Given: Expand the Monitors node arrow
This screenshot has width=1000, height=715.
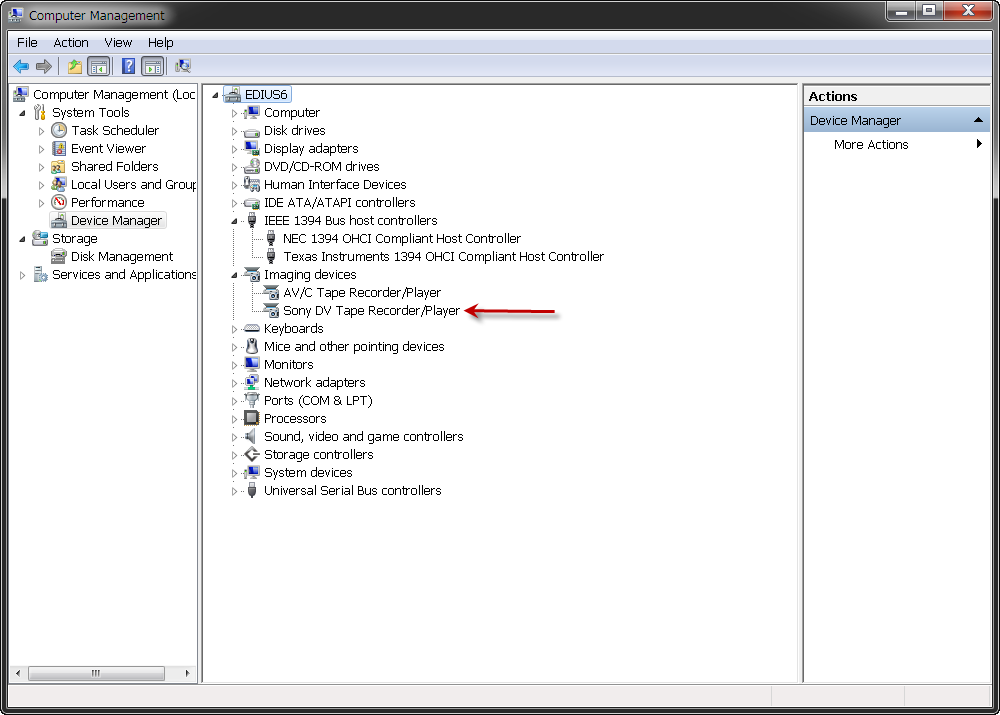Looking at the screenshot, I should 234,365.
